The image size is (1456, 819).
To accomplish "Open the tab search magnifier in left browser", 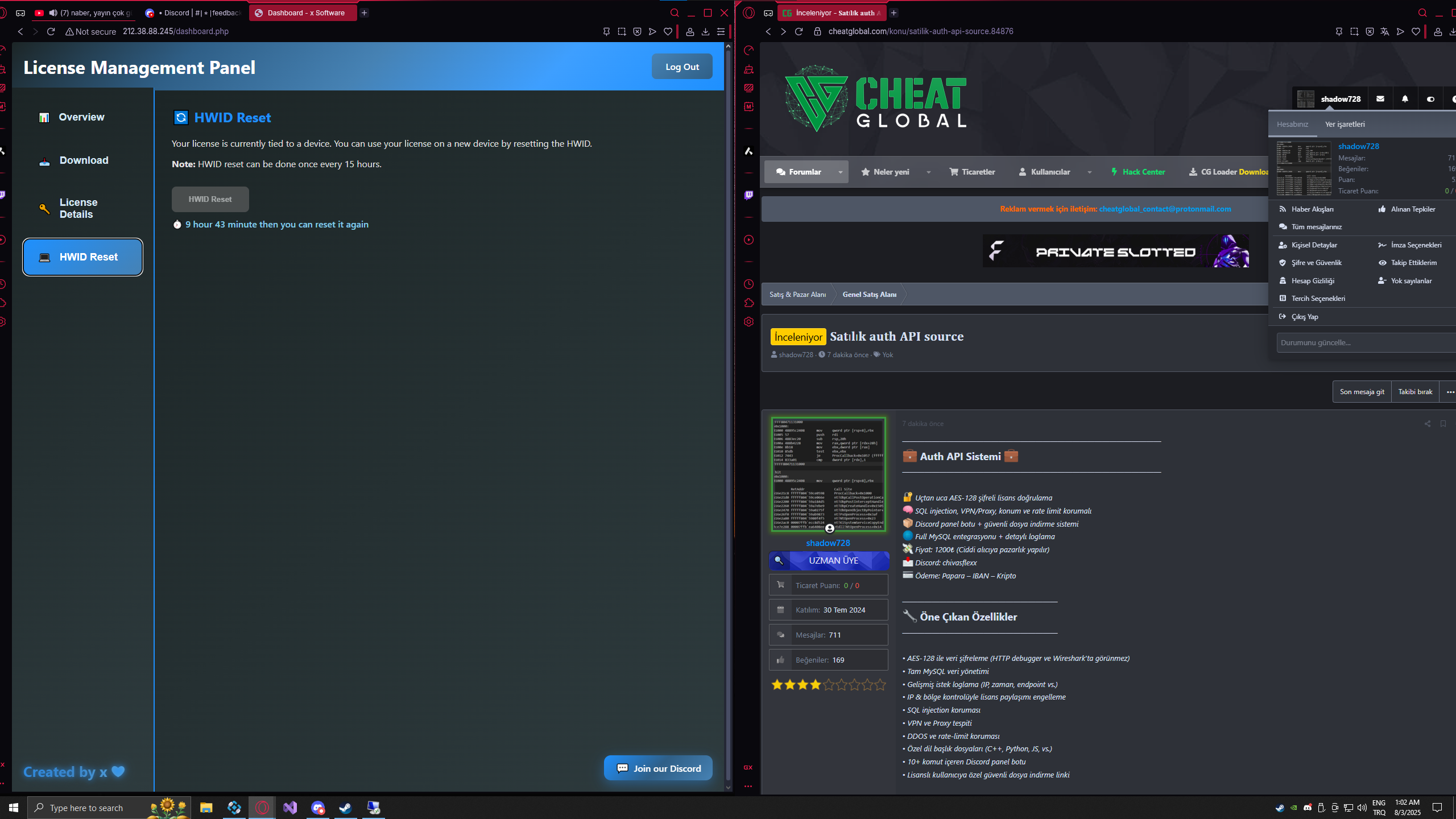I will point(675,13).
